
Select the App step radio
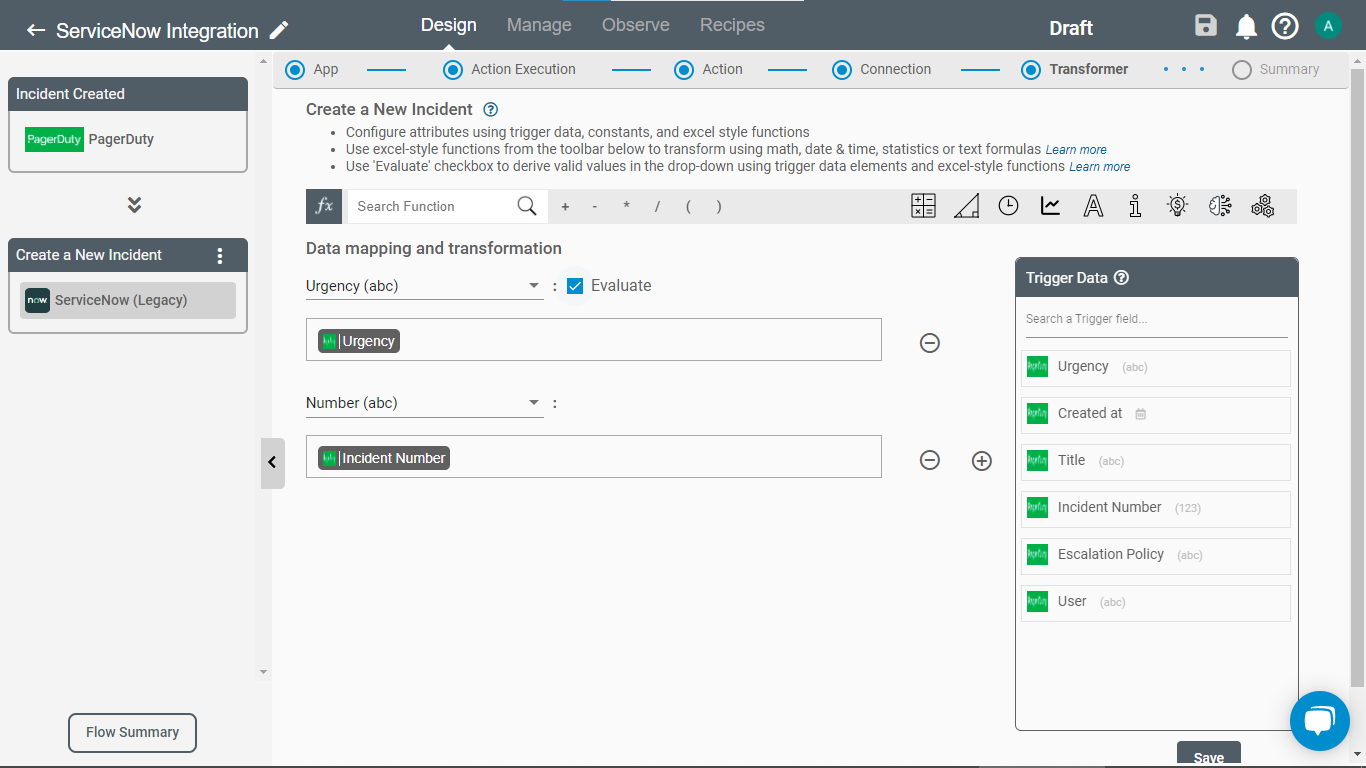point(295,70)
